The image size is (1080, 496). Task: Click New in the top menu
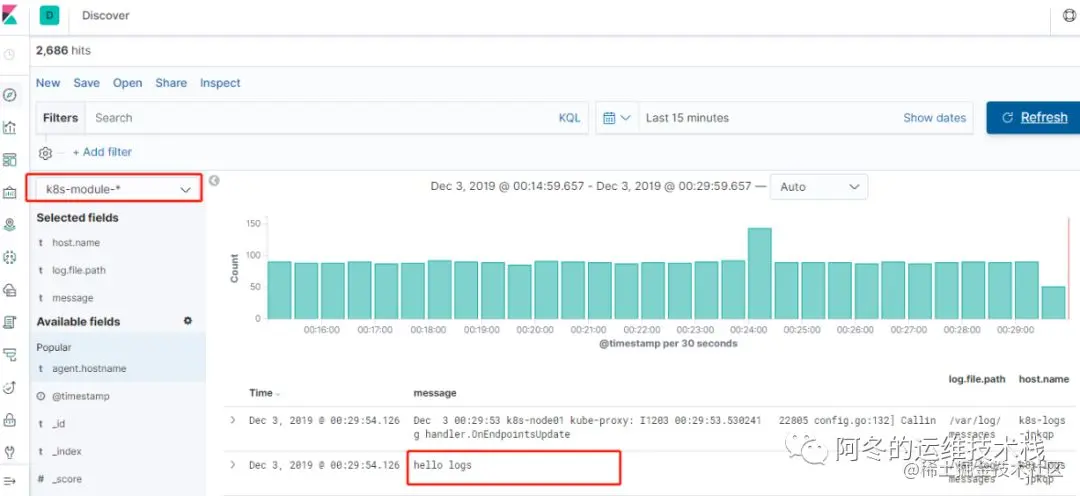tap(48, 83)
